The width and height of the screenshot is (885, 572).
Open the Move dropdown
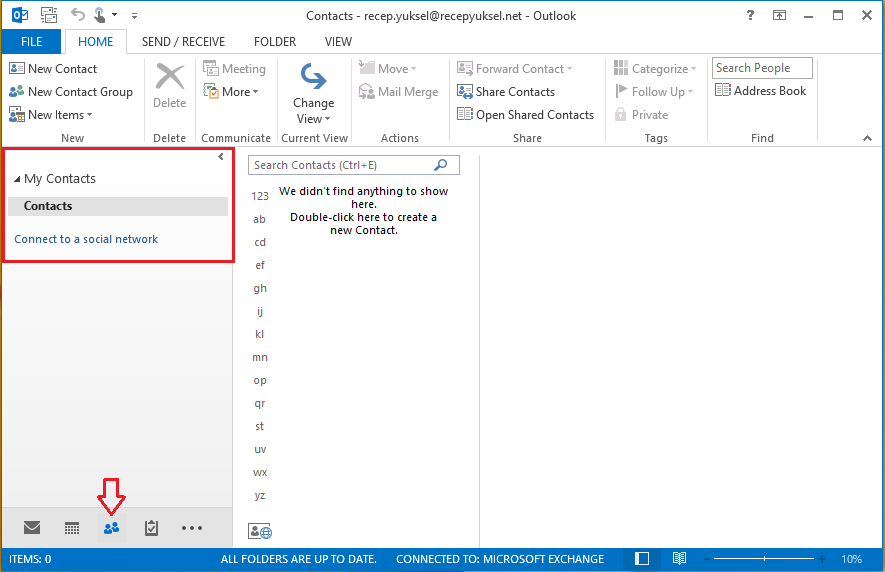[388, 69]
